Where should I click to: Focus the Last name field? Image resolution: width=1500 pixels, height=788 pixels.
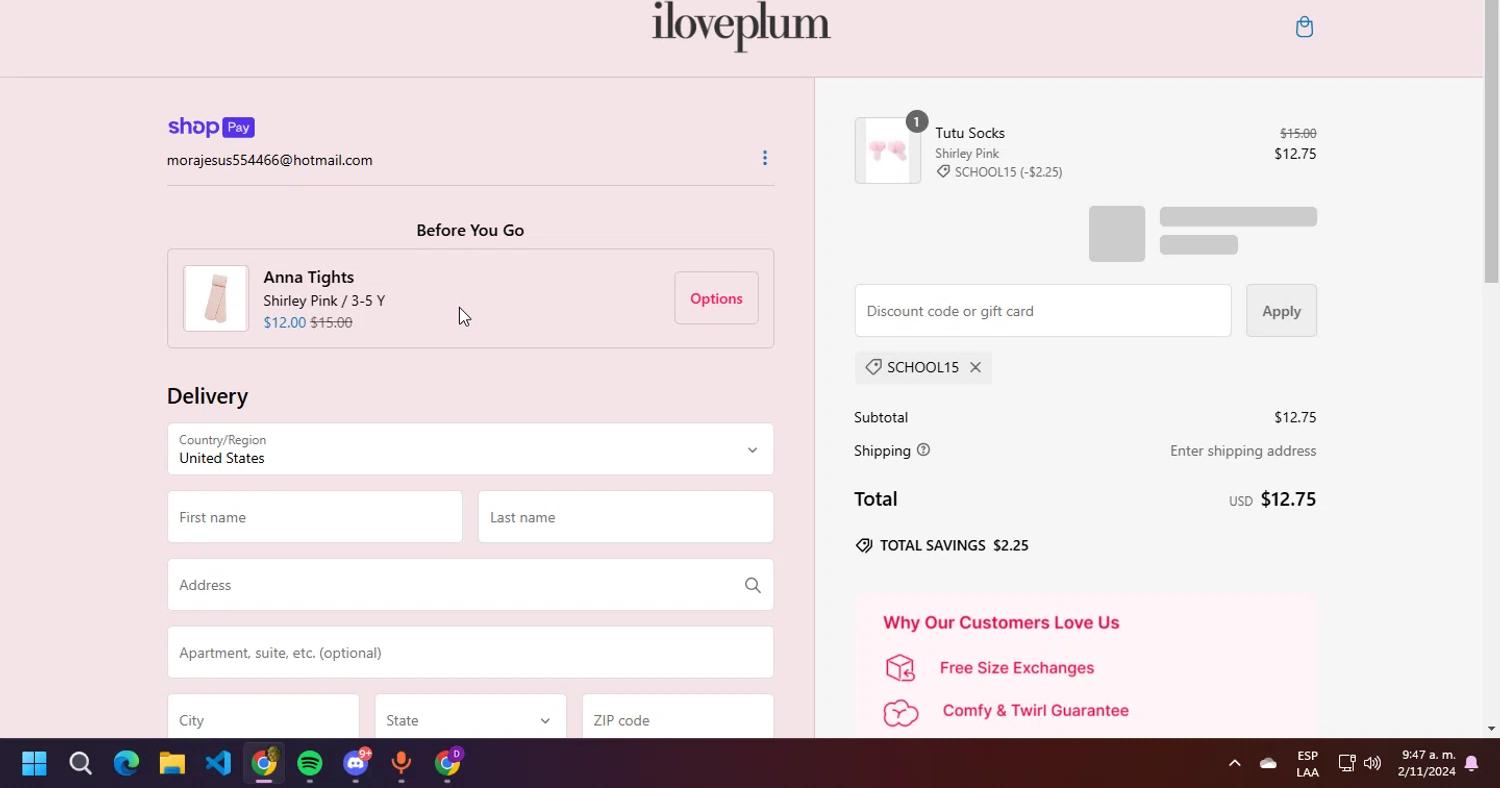click(x=626, y=517)
